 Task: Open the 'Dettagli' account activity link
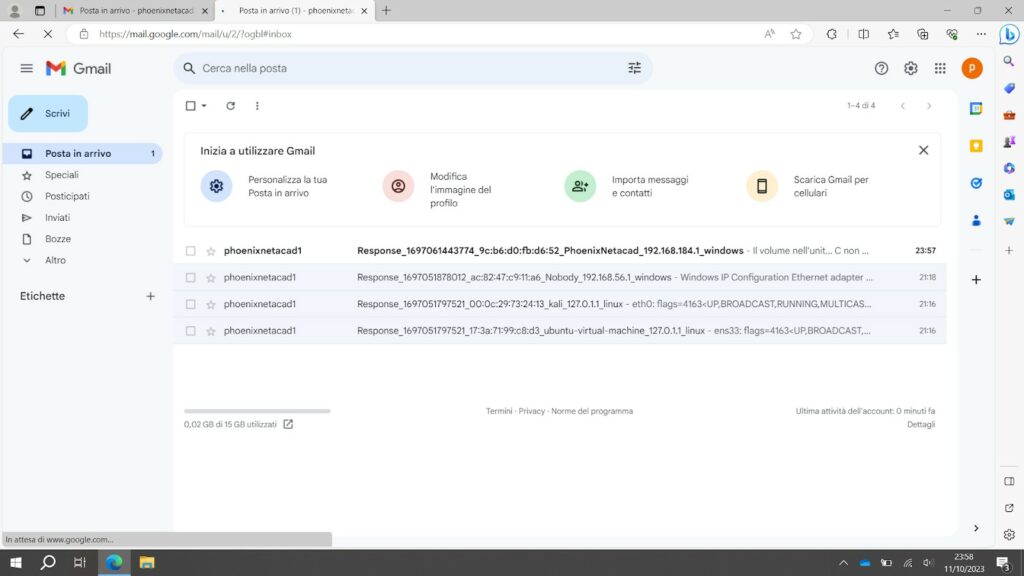920,424
